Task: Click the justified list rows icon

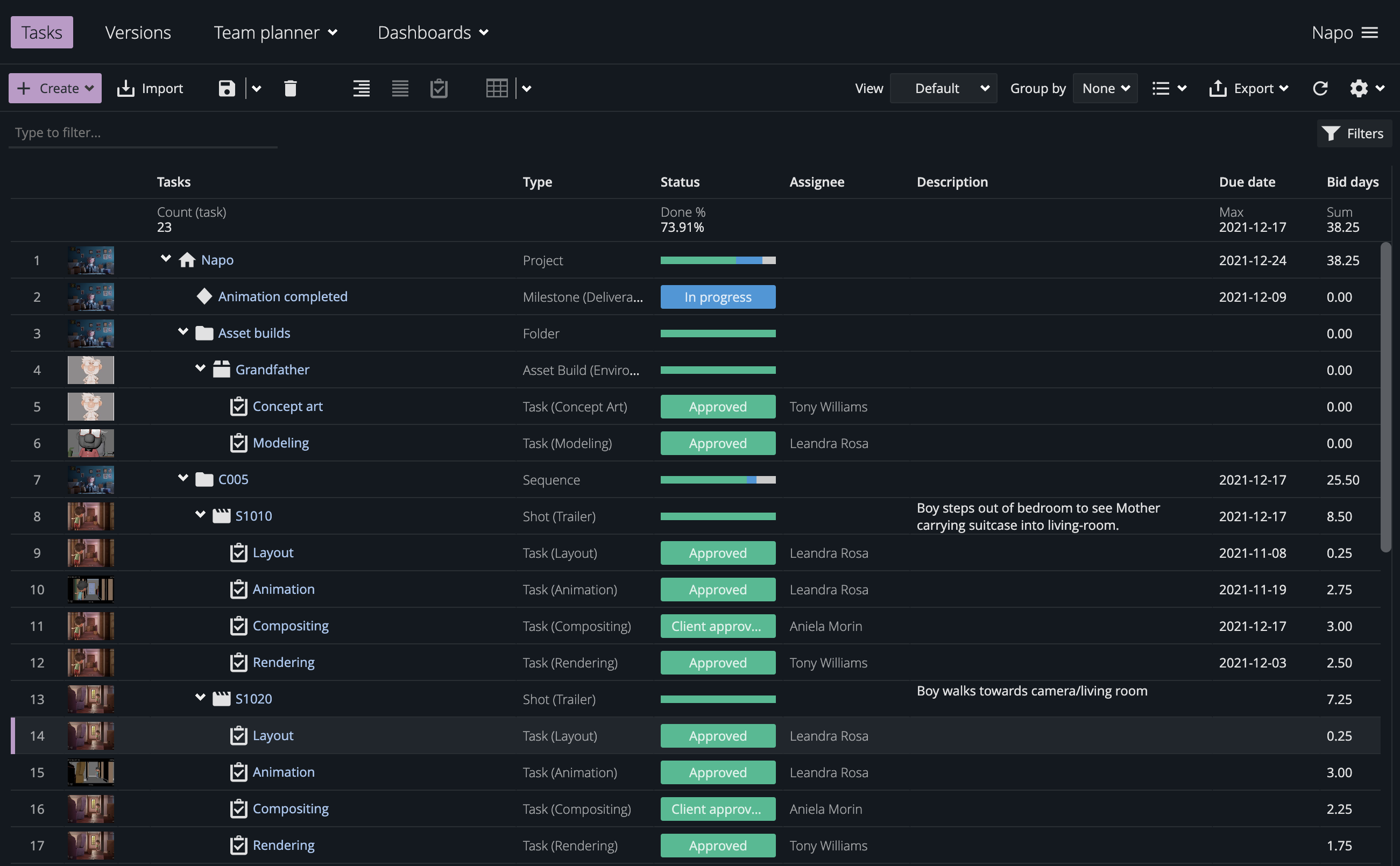Action: [x=400, y=88]
